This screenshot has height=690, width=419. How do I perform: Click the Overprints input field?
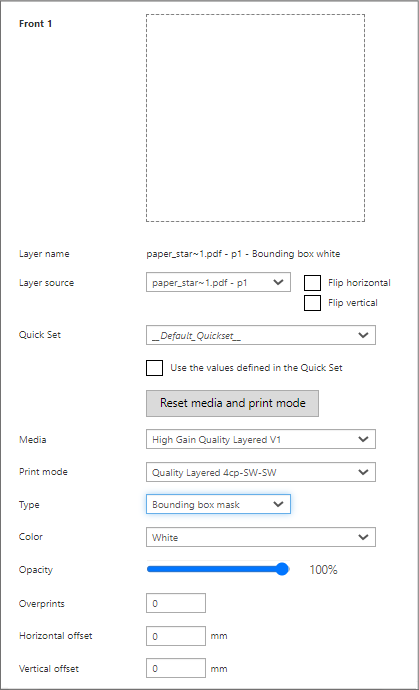176,603
